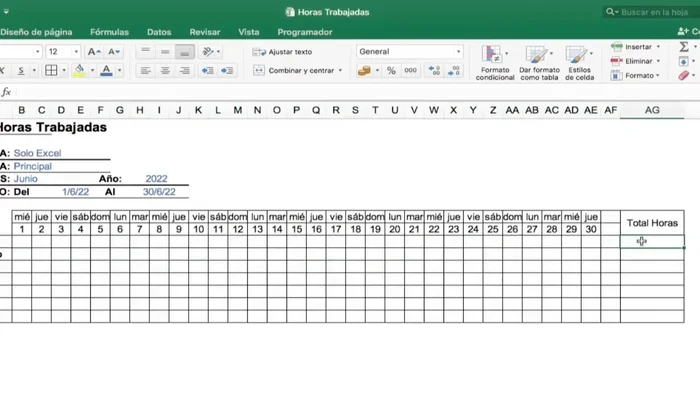The width and height of the screenshot is (700, 403).
Task: Apply thousands separator 000 style
Action: 410,71
